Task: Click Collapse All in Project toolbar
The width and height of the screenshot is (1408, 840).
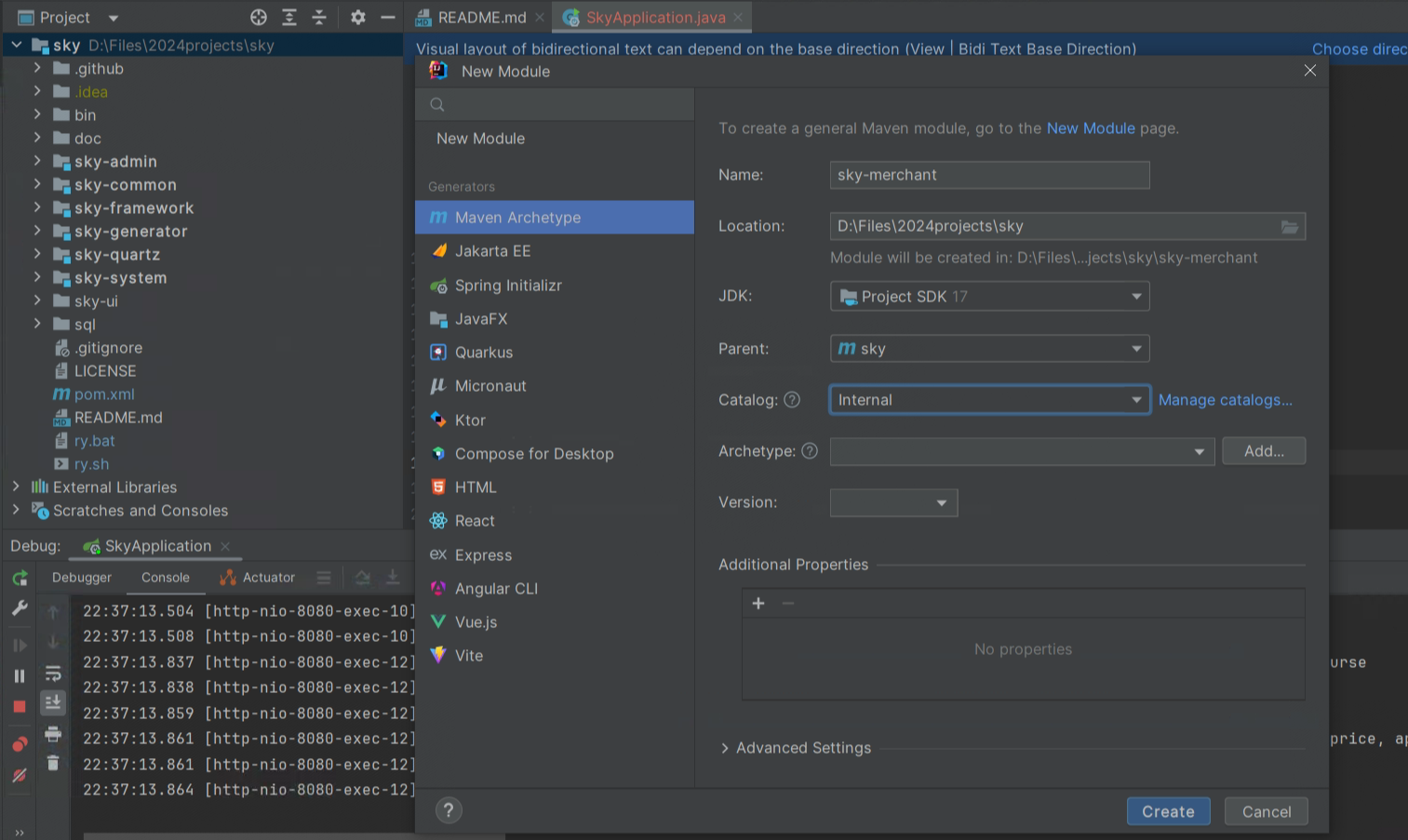Action: tap(319, 17)
